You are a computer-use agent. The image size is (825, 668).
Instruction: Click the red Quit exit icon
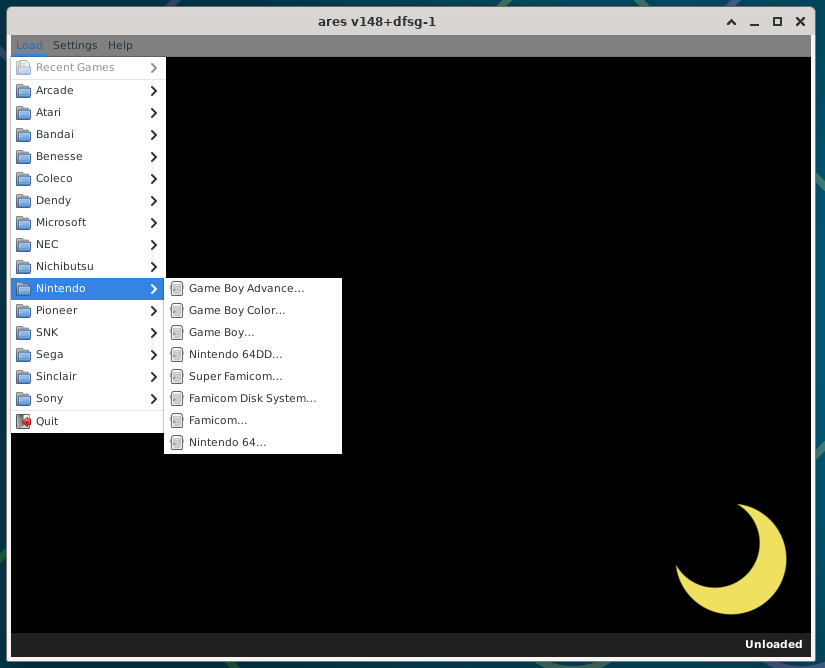point(23,421)
